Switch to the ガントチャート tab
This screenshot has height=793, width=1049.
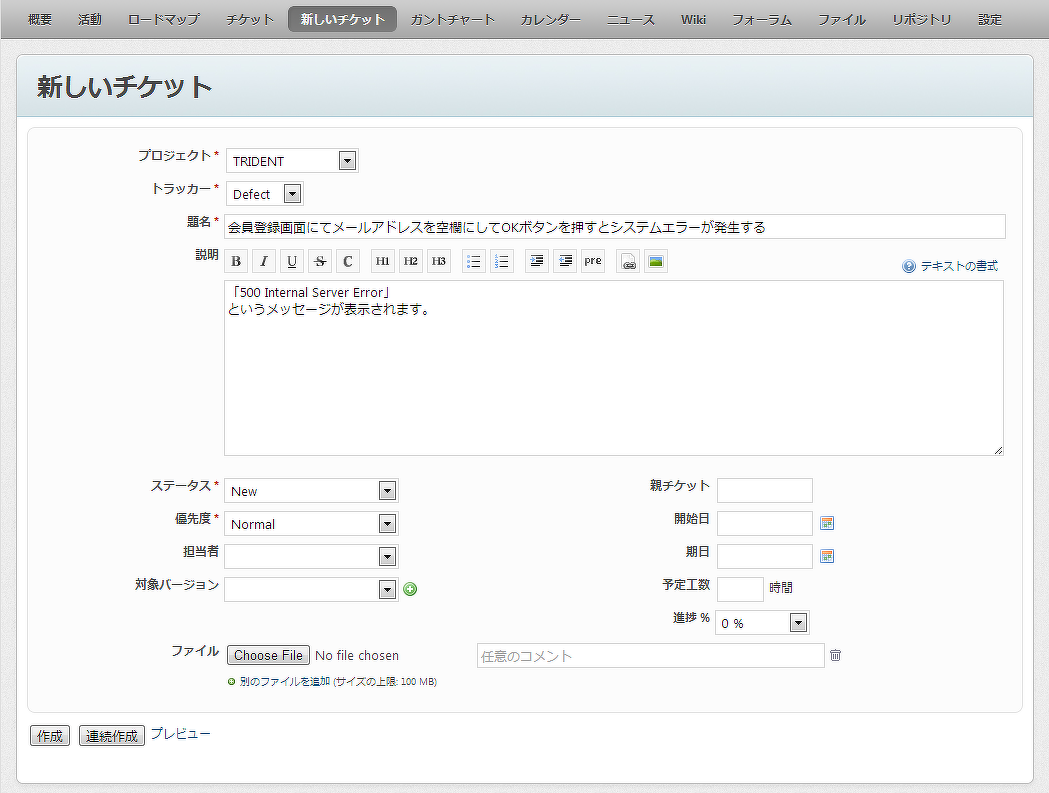pos(452,18)
